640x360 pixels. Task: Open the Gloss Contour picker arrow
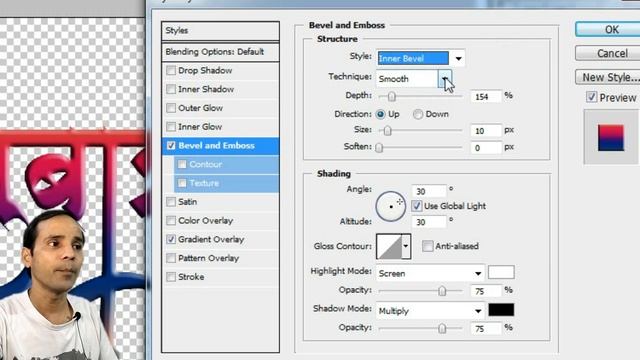[406, 246]
